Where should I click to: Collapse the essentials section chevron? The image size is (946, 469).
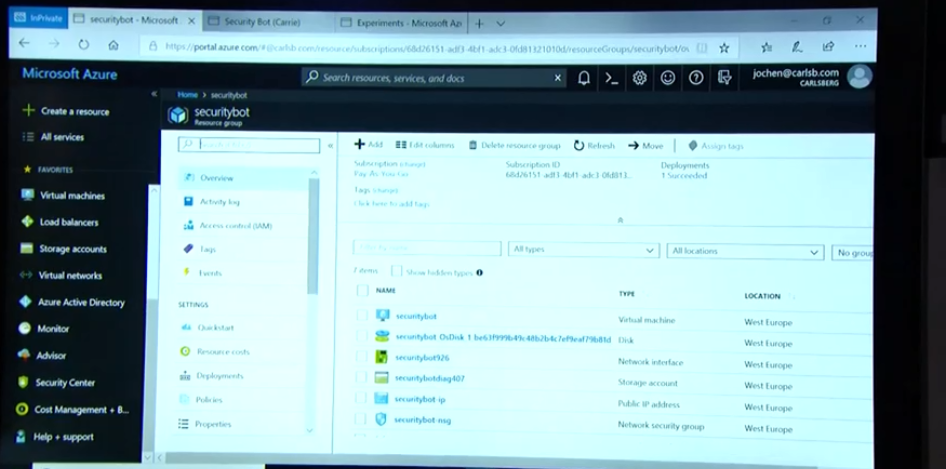(x=620, y=220)
